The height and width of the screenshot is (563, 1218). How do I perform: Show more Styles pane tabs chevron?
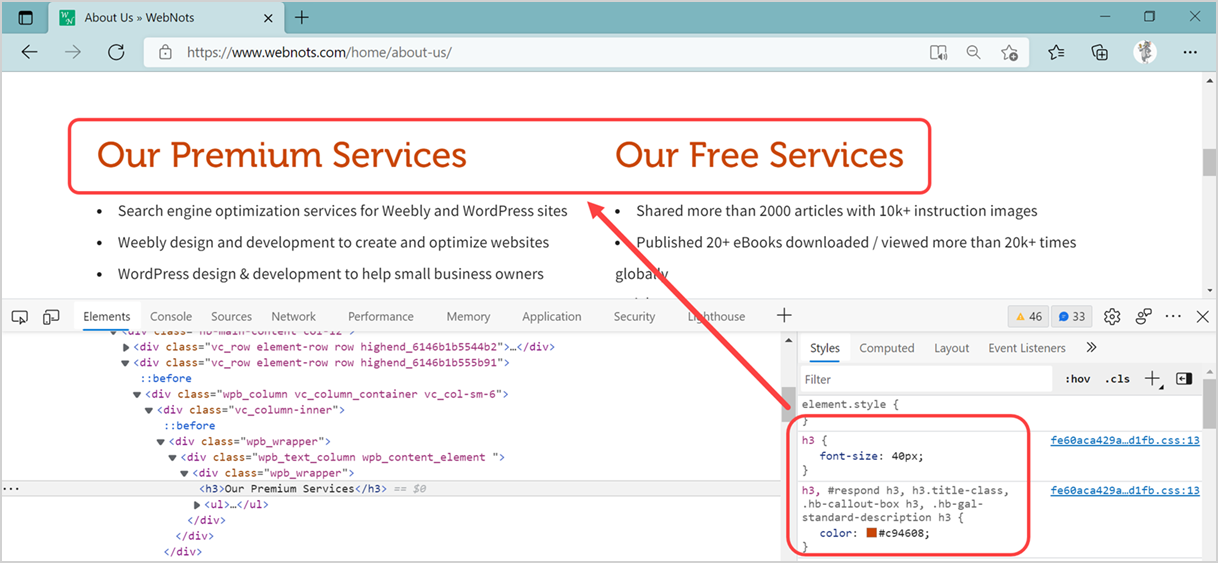[1091, 348]
